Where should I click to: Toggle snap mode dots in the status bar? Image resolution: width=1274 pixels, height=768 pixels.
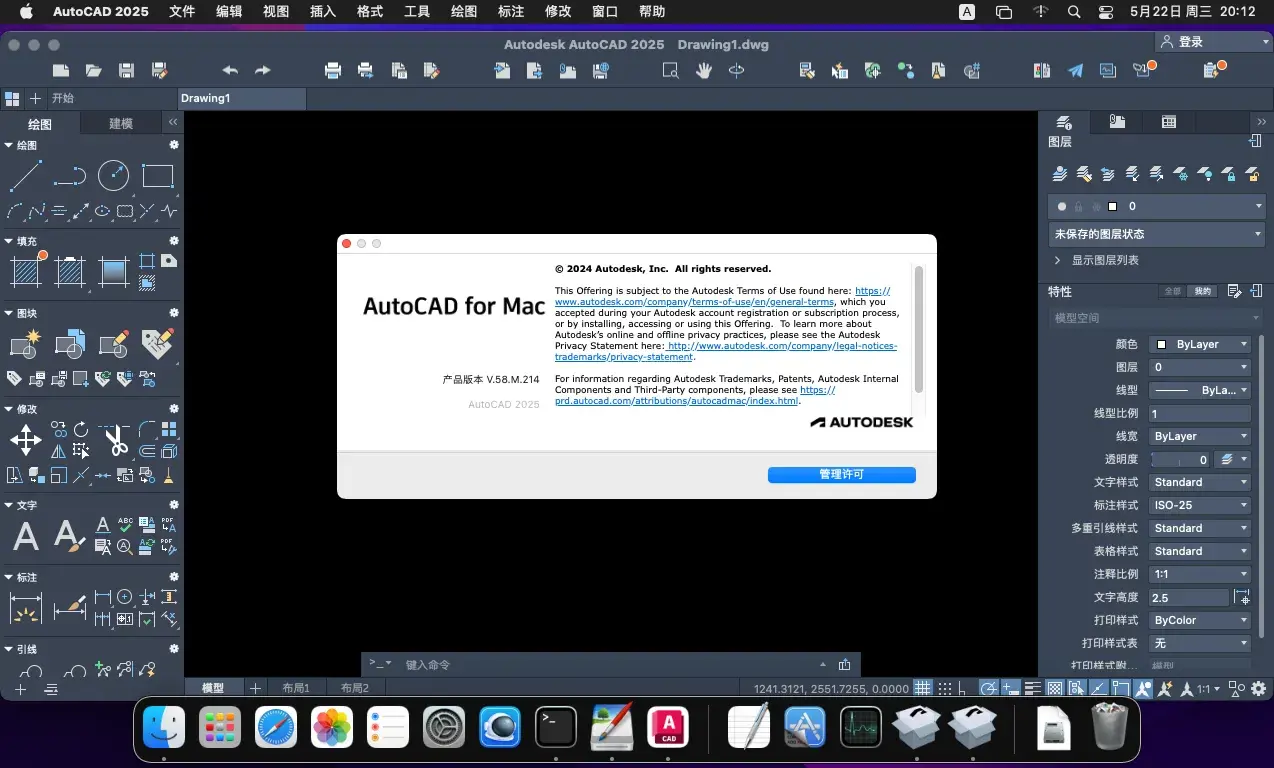[945, 689]
